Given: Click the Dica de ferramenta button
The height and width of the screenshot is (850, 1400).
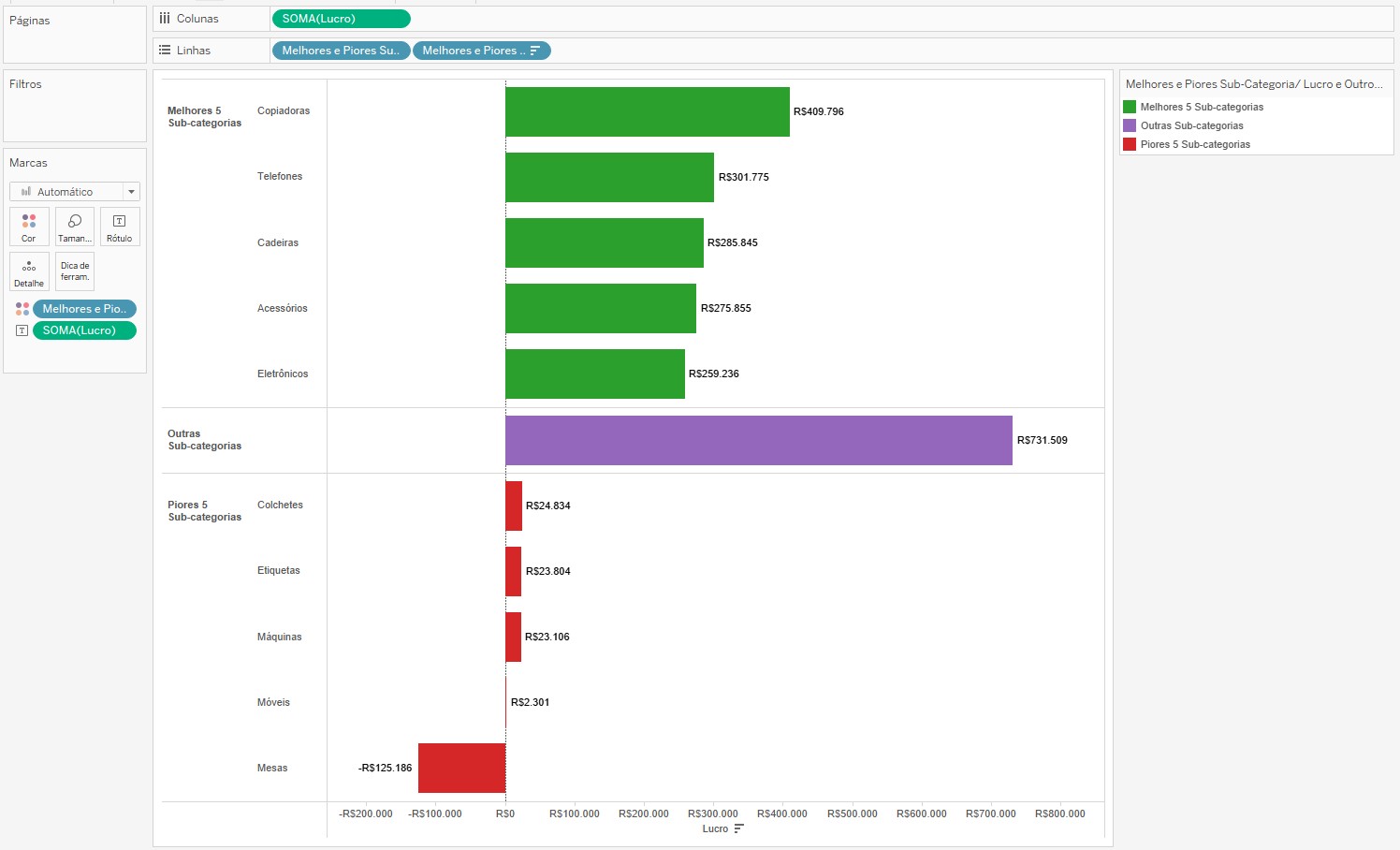Looking at the screenshot, I should coord(75,271).
